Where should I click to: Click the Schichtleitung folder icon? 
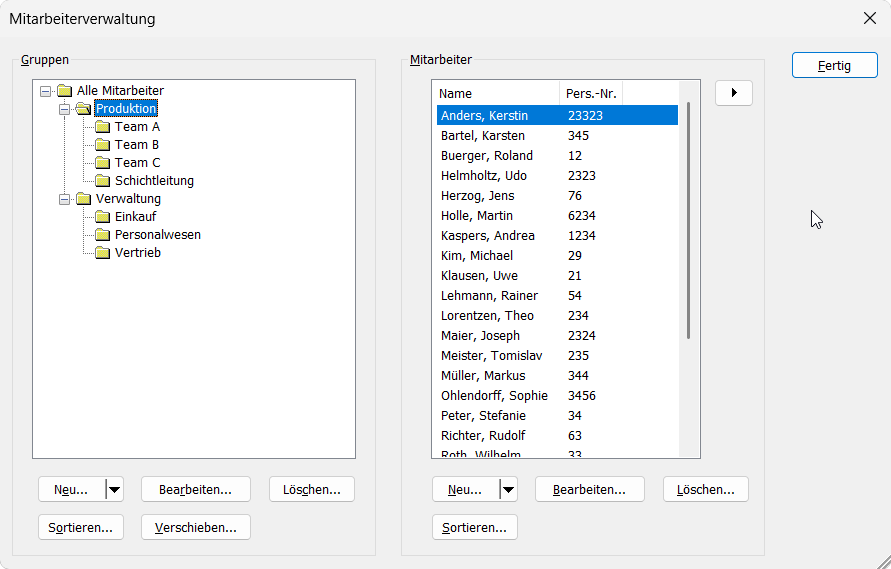click(102, 181)
